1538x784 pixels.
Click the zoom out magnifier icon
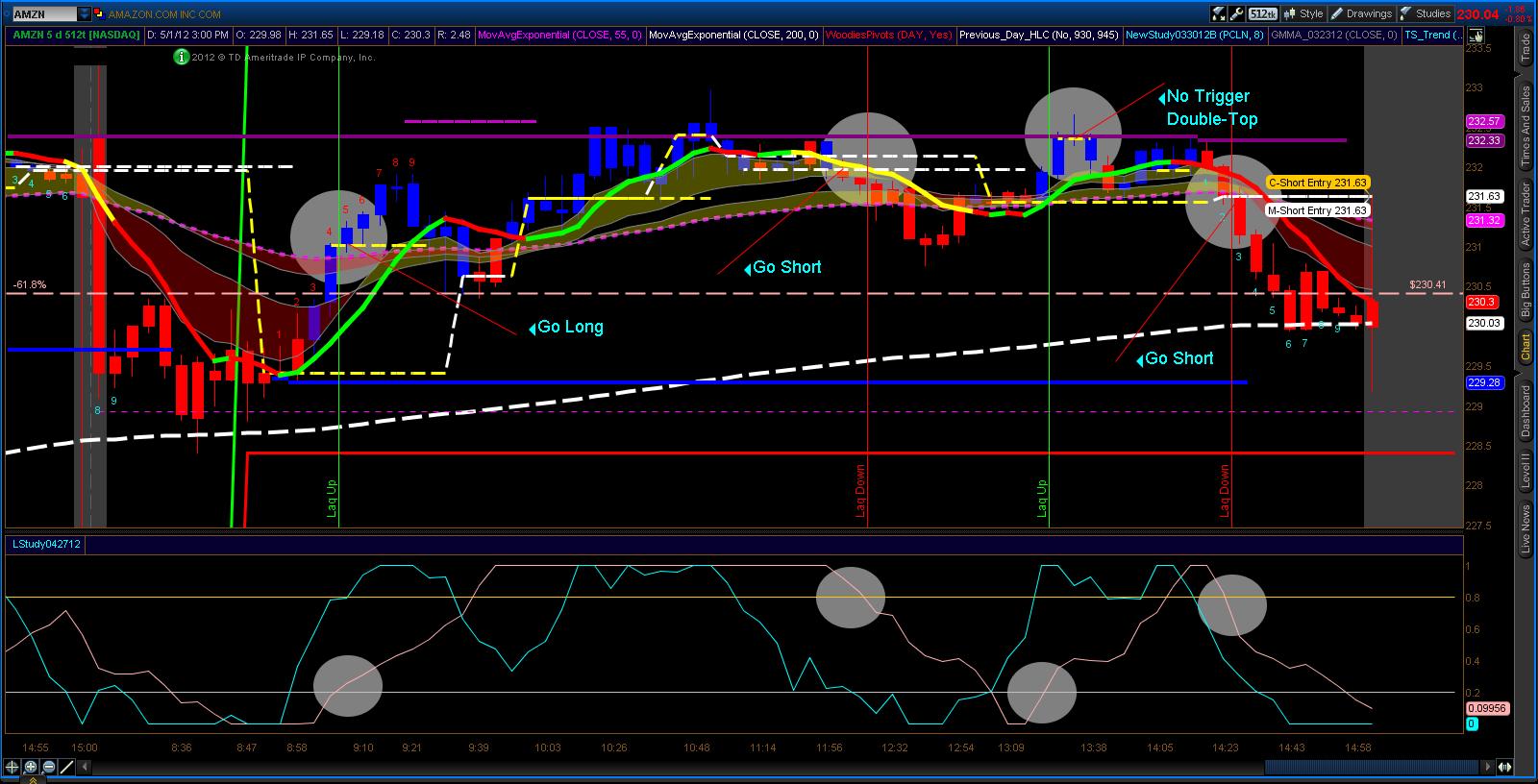(49, 767)
